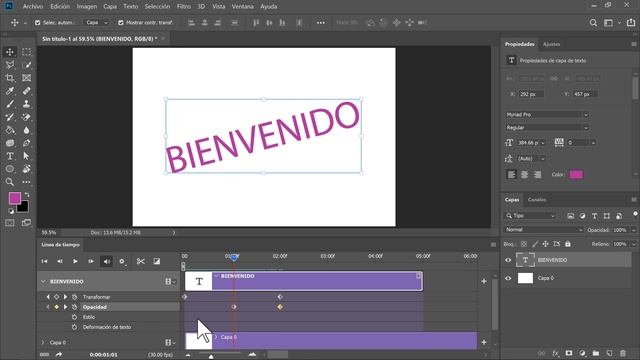Image resolution: width=640 pixels, height=360 pixels.
Task: Select the Brush tool
Action: 10,104
